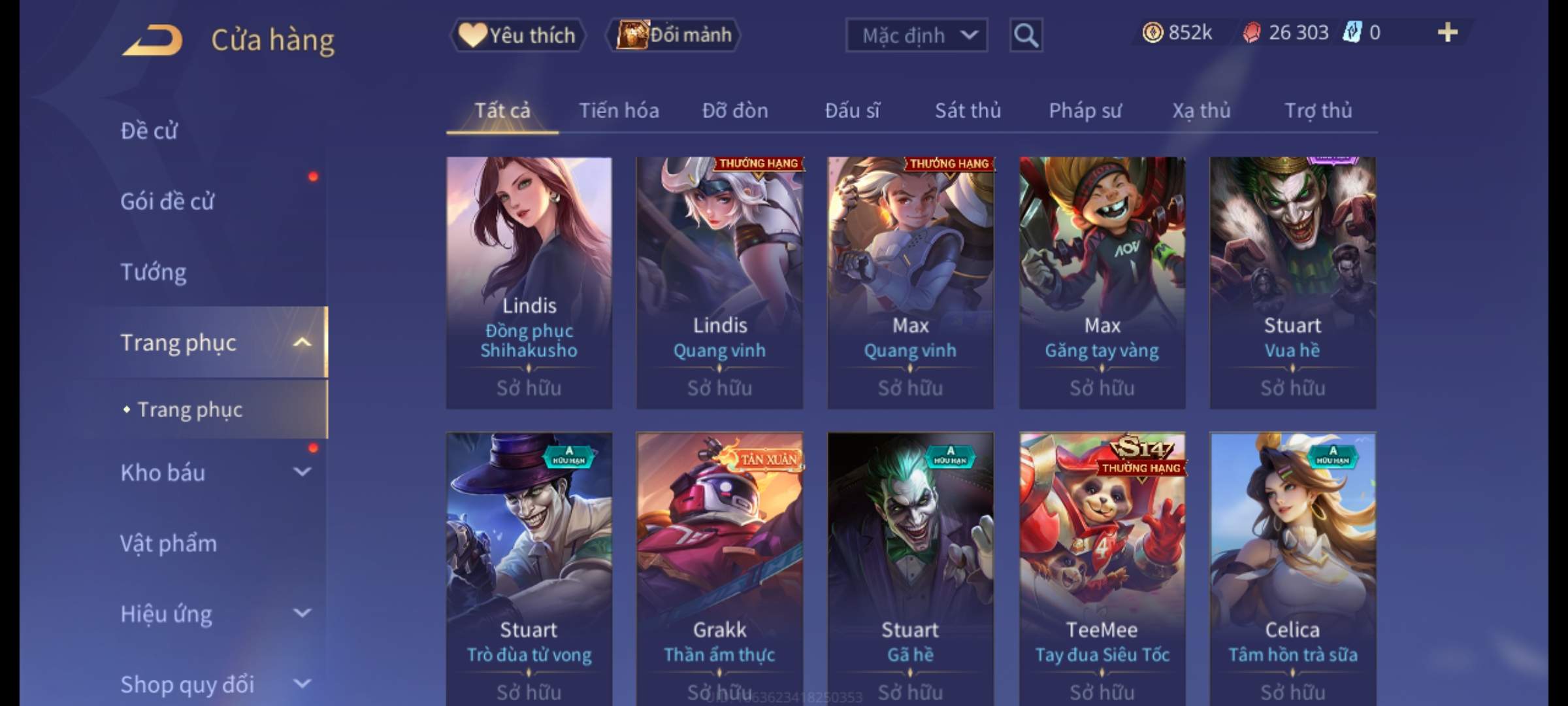Select Stuart Vua hề skin card
The image size is (1568, 706).
click(x=1292, y=282)
